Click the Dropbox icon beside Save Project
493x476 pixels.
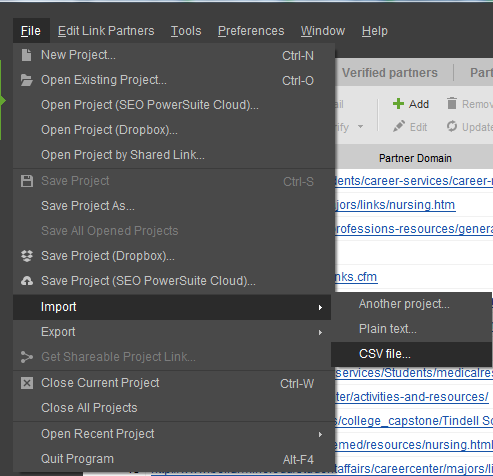point(27,256)
